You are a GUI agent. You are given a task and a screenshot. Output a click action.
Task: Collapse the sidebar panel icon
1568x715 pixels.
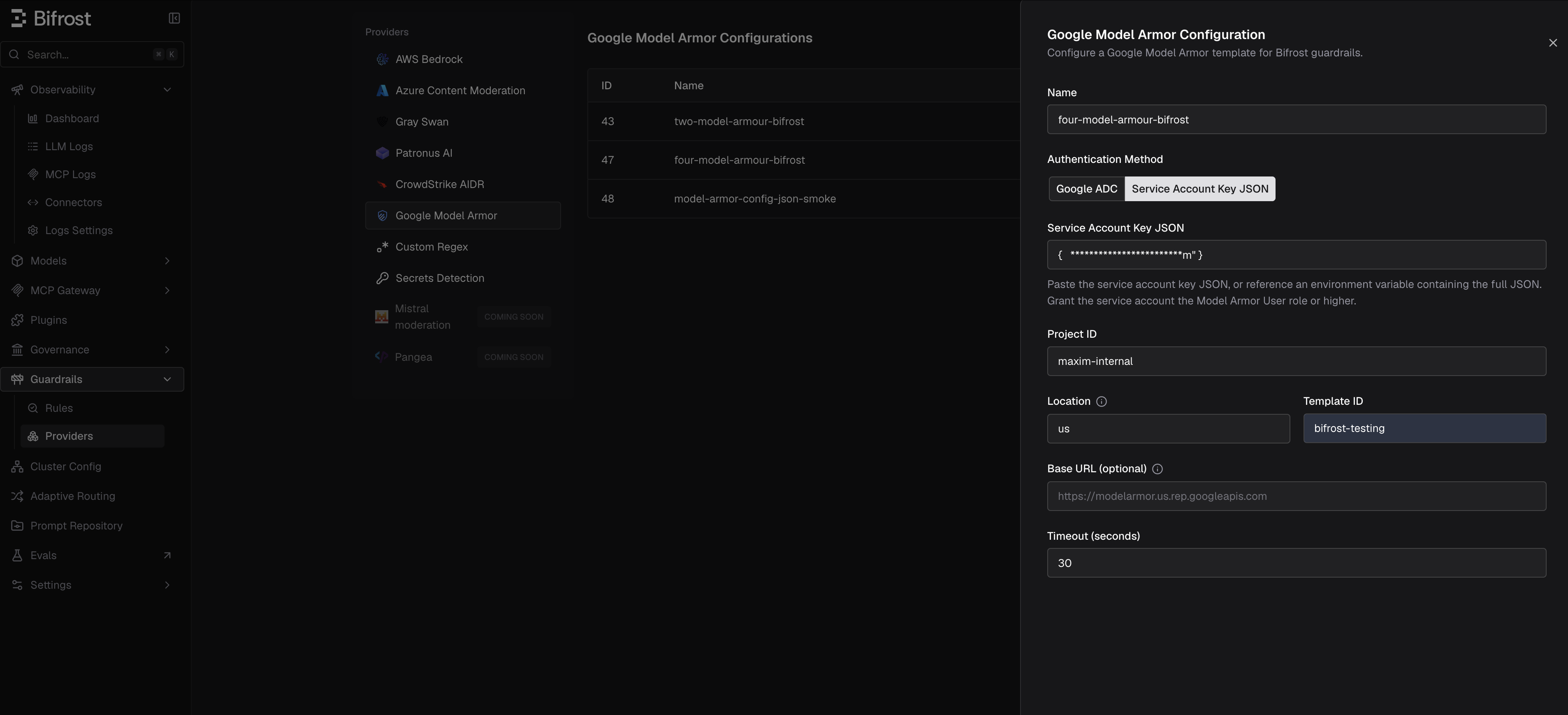point(174,18)
